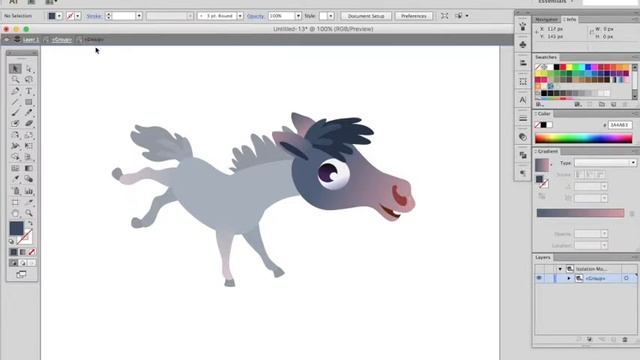Select the Line Segment tool
The width and height of the screenshot is (640, 360).
[15, 102]
